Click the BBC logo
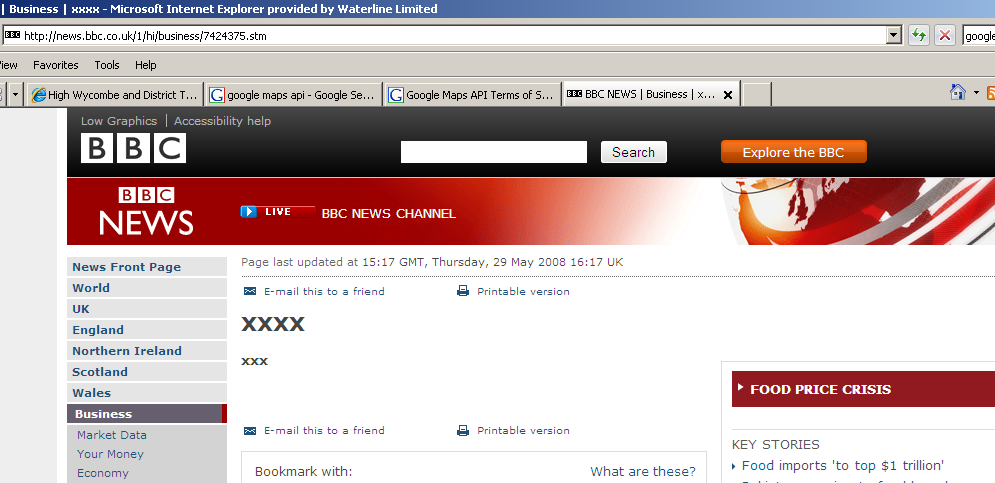Viewport: 995px width, 483px height. coord(133,149)
